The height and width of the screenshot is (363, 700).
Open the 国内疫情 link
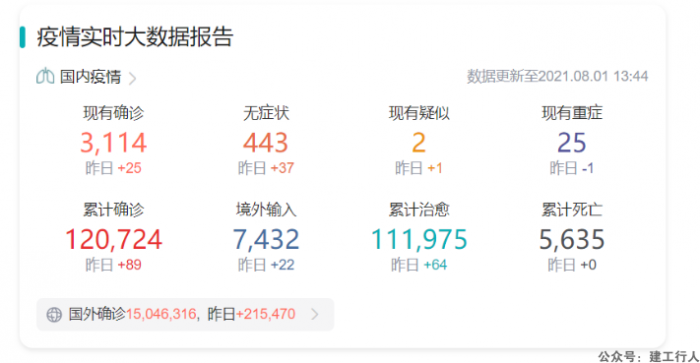point(91,77)
